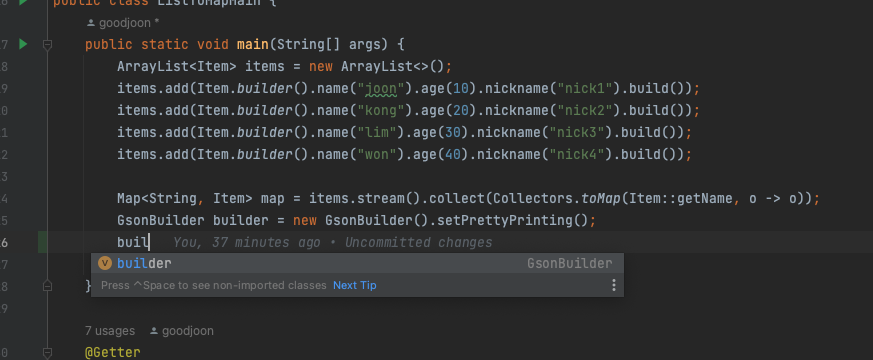This screenshot has width=873, height=360.
Task: Click the age value 30
Action: pyautogui.click(x=453, y=132)
